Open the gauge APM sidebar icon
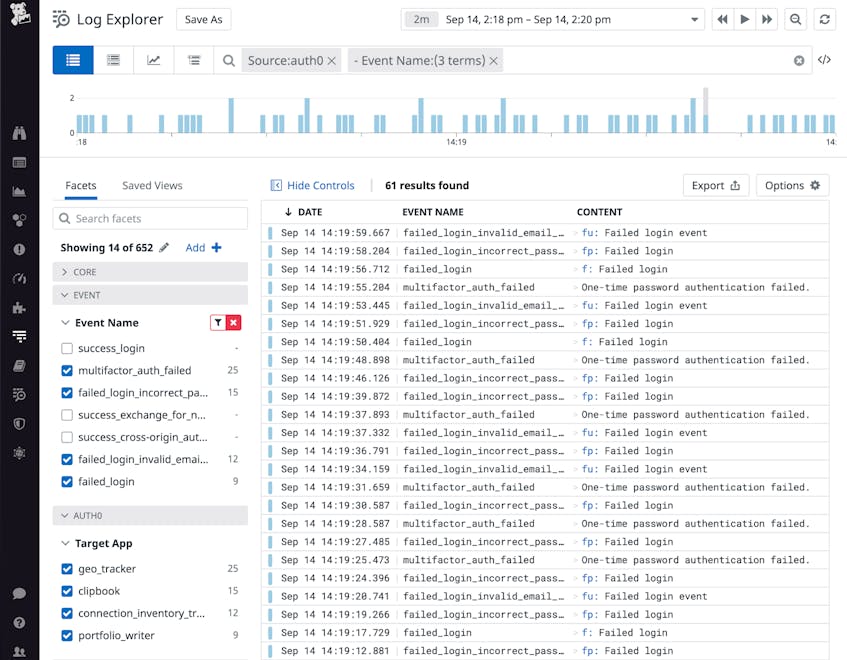The height and width of the screenshot is (660, 847). pyautogui.click(x=19, y=279)
